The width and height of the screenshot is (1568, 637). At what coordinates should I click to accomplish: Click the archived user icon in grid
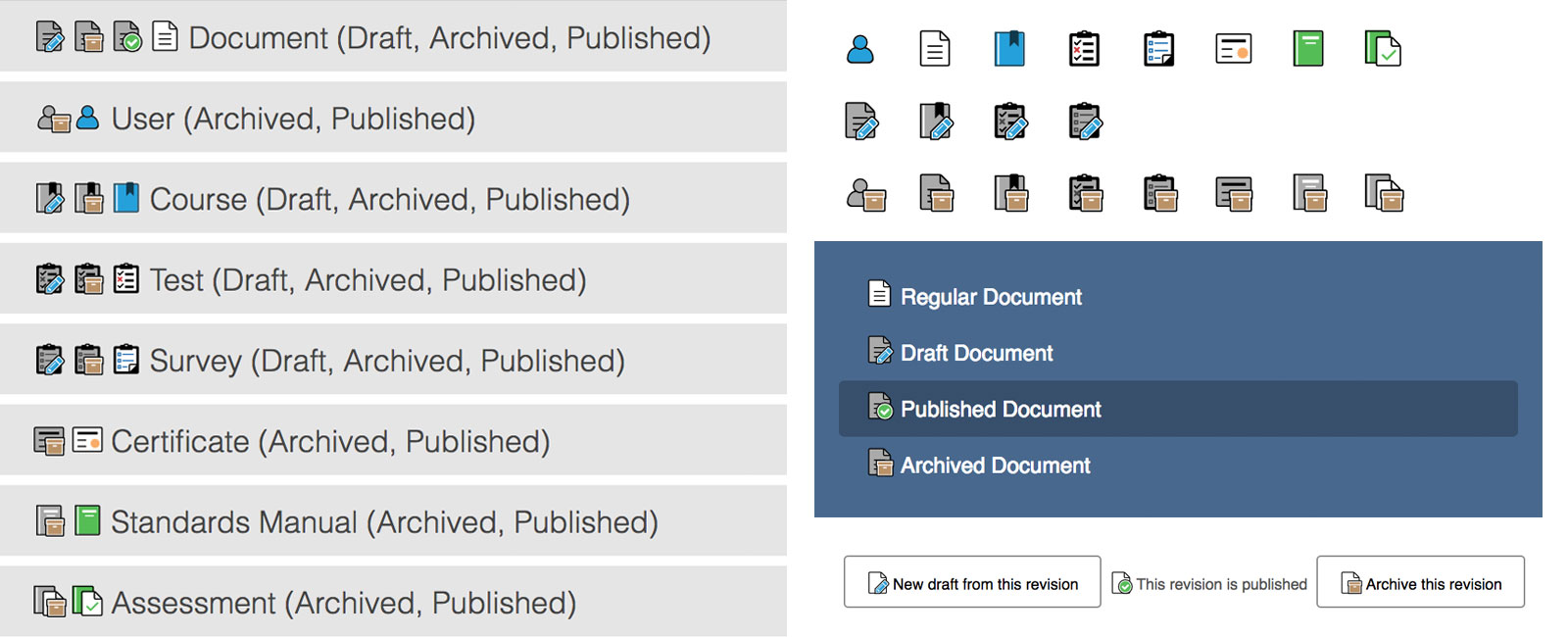pos(865,195)
